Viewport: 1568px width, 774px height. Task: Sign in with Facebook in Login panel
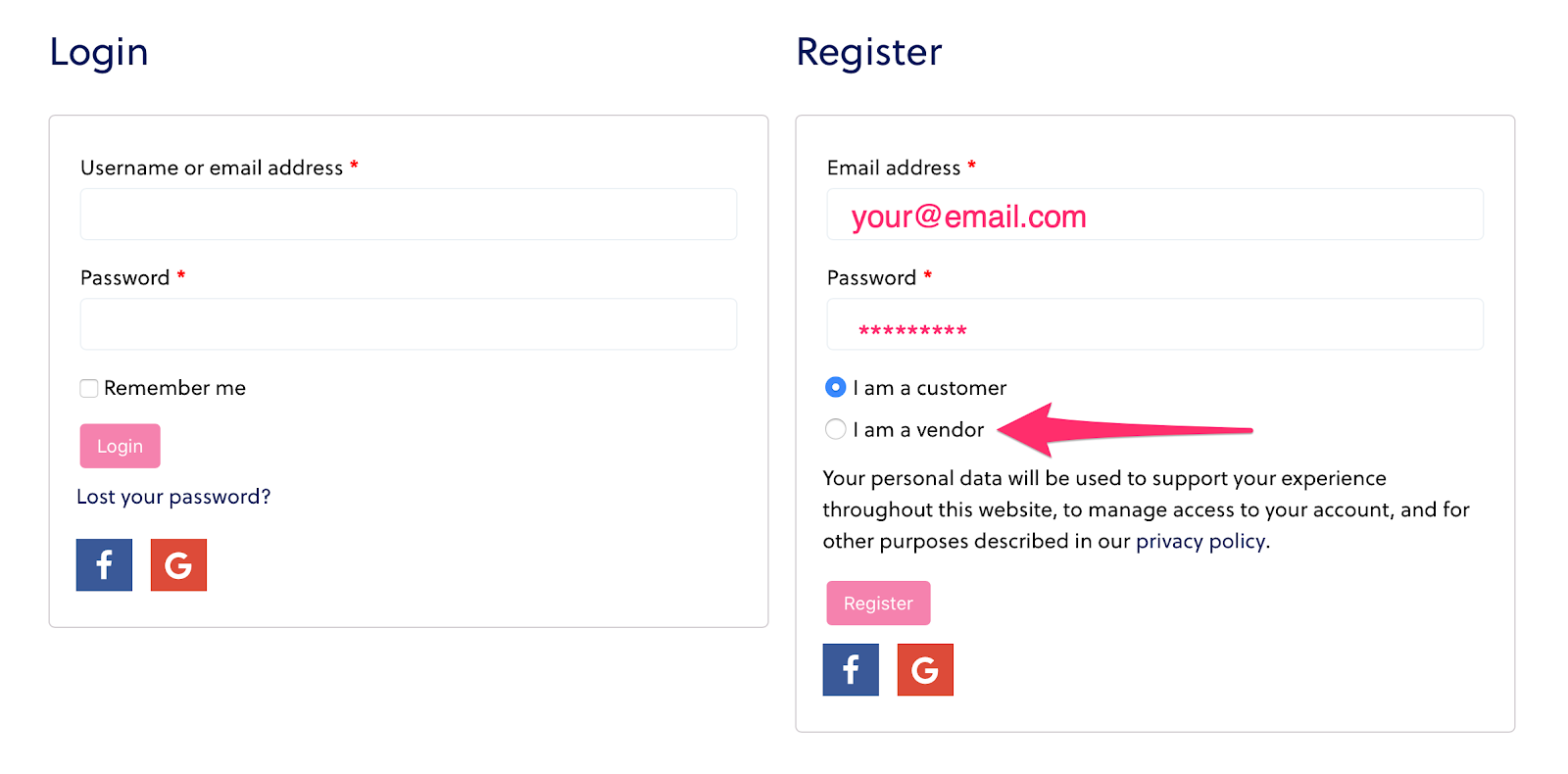104,565
